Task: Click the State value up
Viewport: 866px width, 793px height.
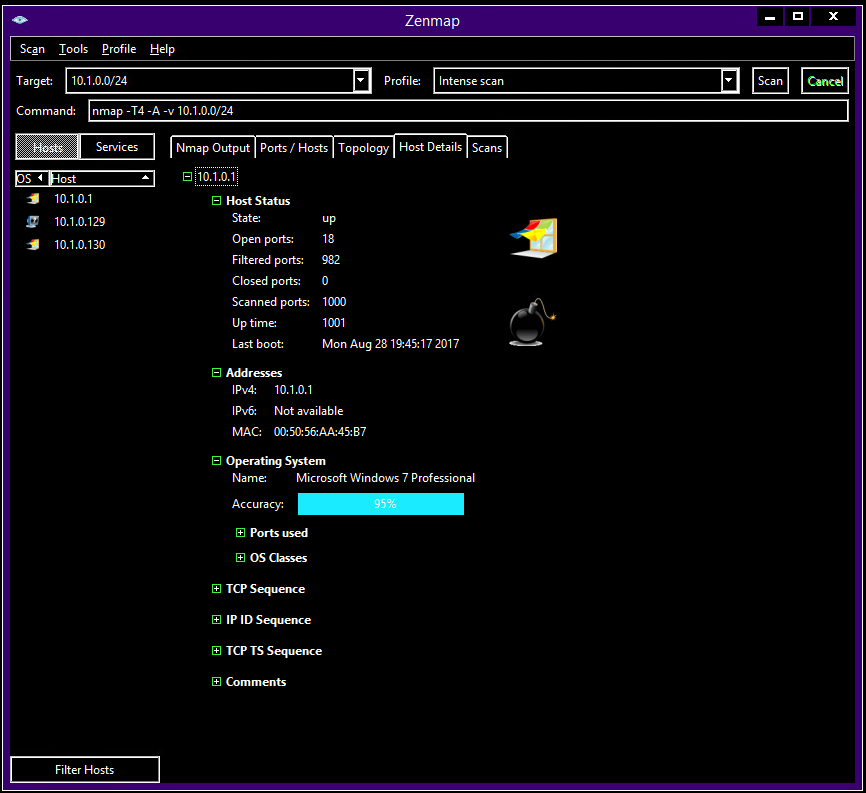Action: point(329,218)
